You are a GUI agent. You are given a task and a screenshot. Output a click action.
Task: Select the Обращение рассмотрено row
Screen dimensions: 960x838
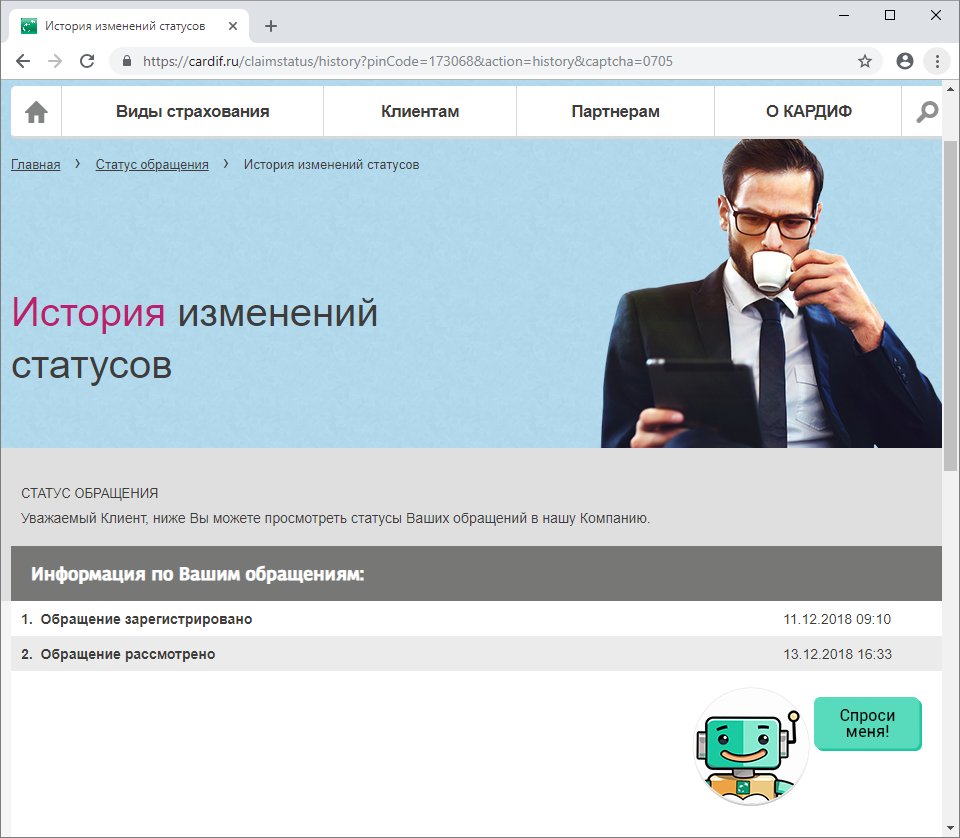coord(476,654)
